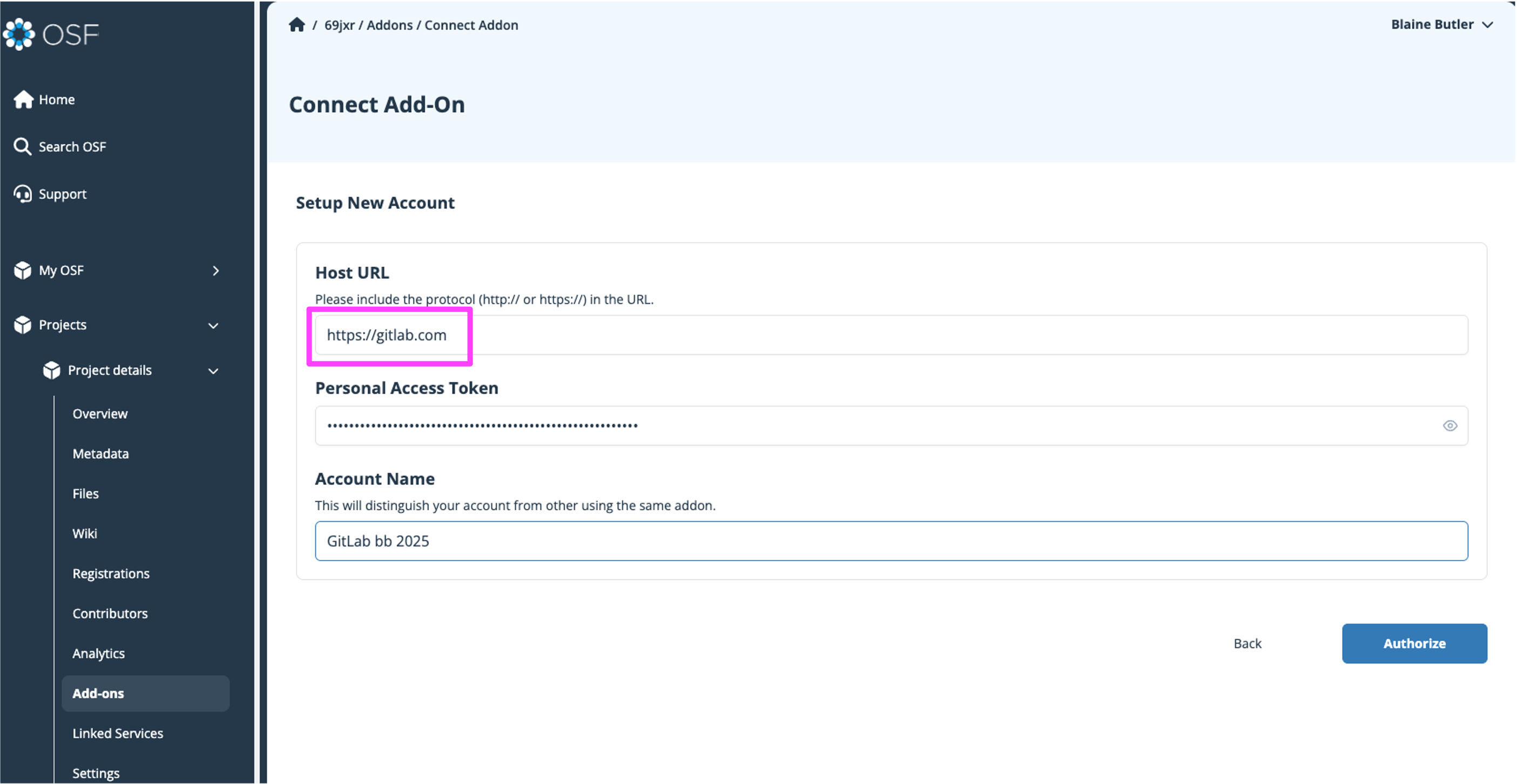
Task: Go to Contributors in the sidebar
Action: [x=110, y=613]
